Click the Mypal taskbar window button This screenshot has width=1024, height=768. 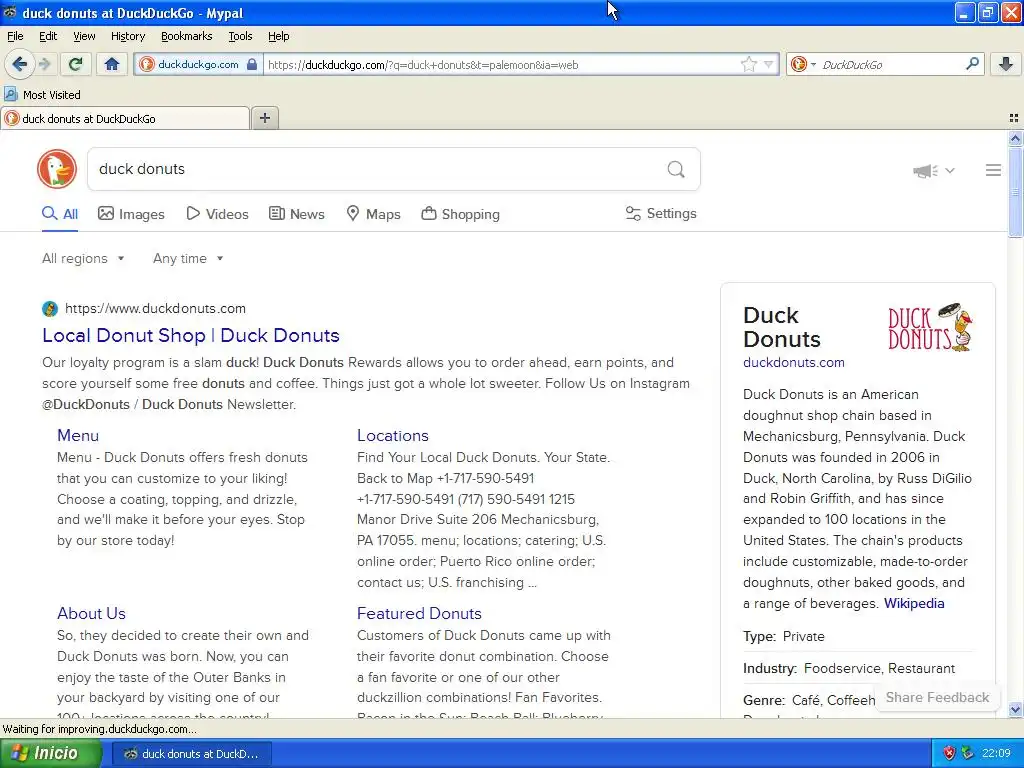click(192, 754)
